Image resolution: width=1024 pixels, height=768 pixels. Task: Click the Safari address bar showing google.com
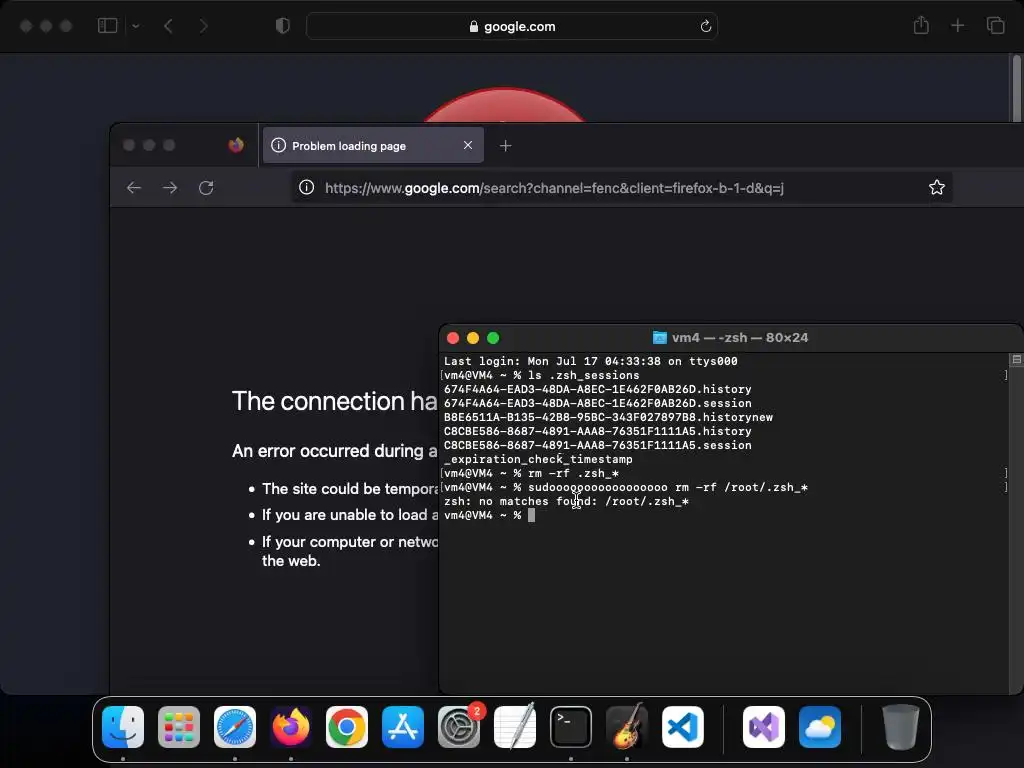(512, 27)
